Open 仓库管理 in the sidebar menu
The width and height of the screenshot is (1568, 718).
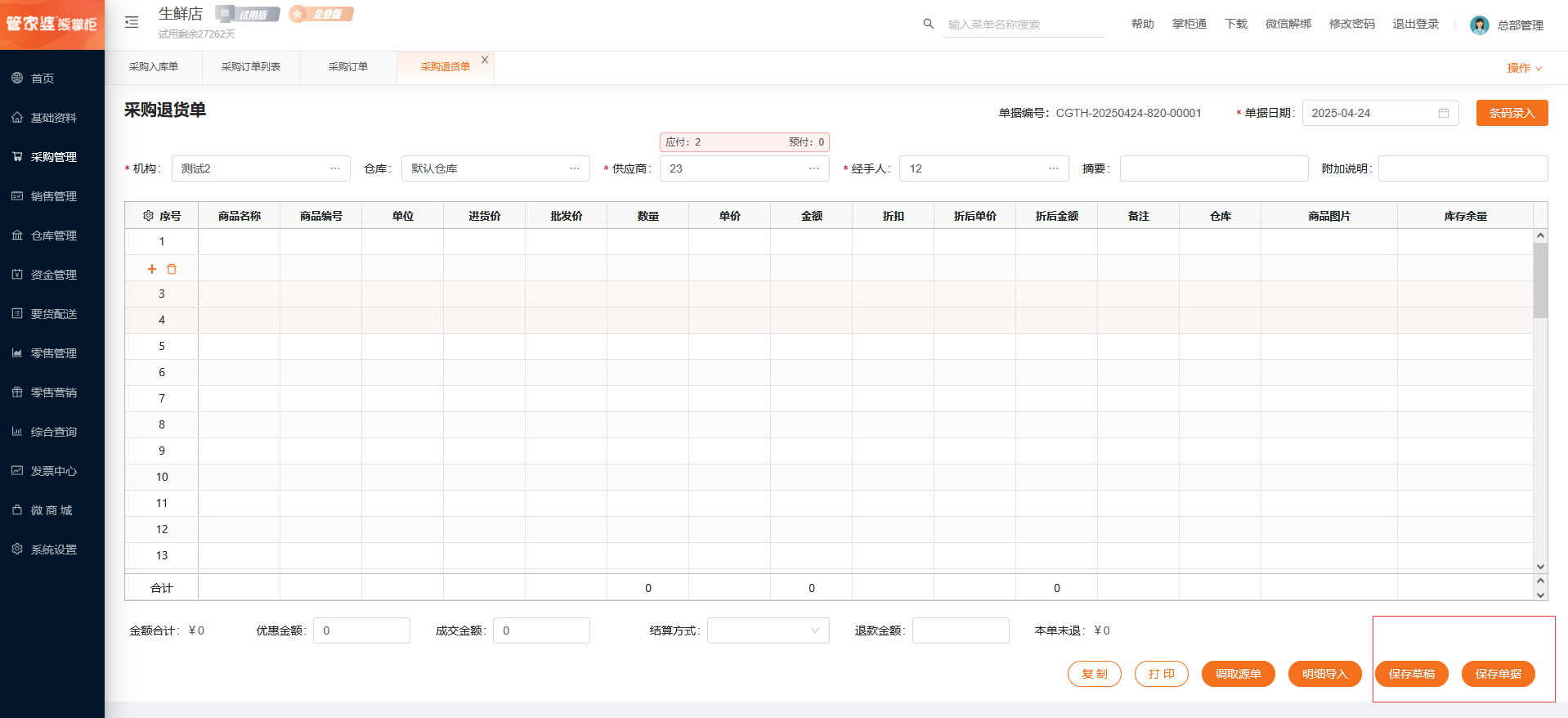click(x=53, y=236)
